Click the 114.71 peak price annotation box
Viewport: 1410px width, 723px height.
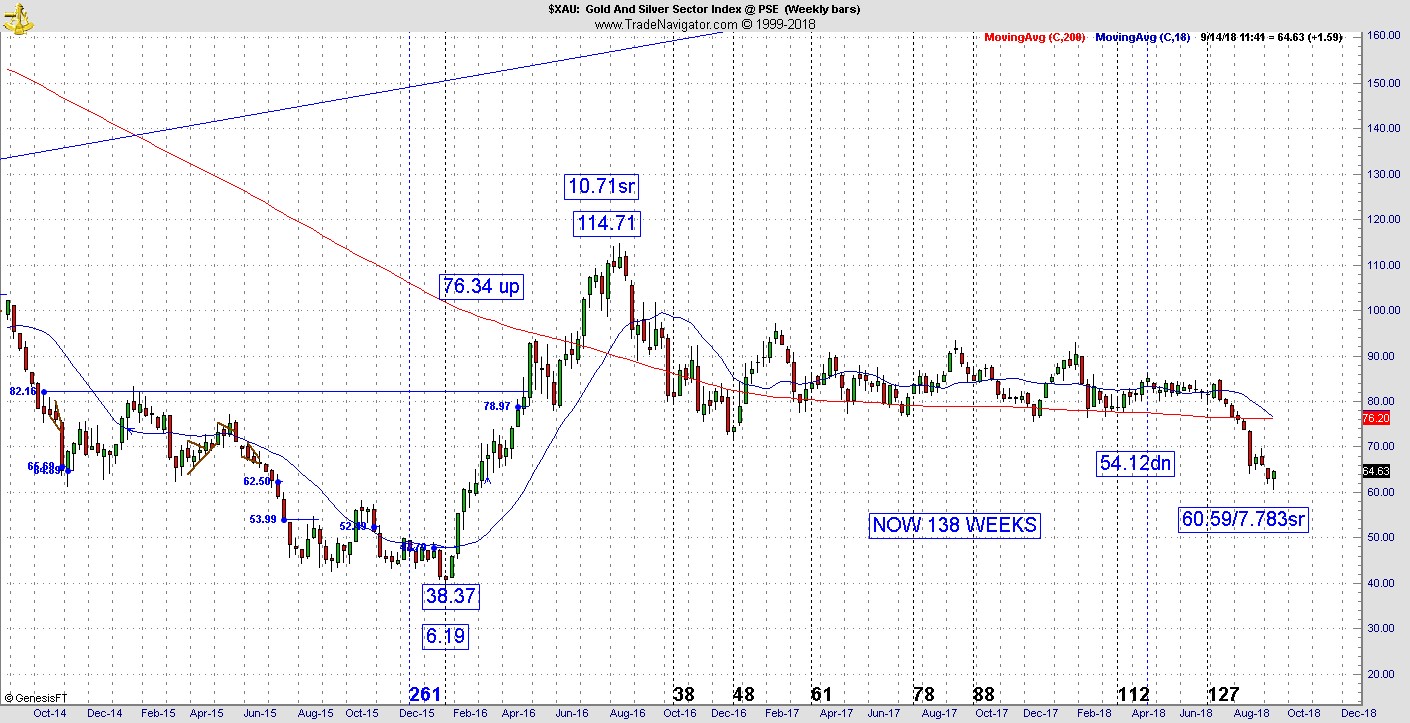pos(606,223)
